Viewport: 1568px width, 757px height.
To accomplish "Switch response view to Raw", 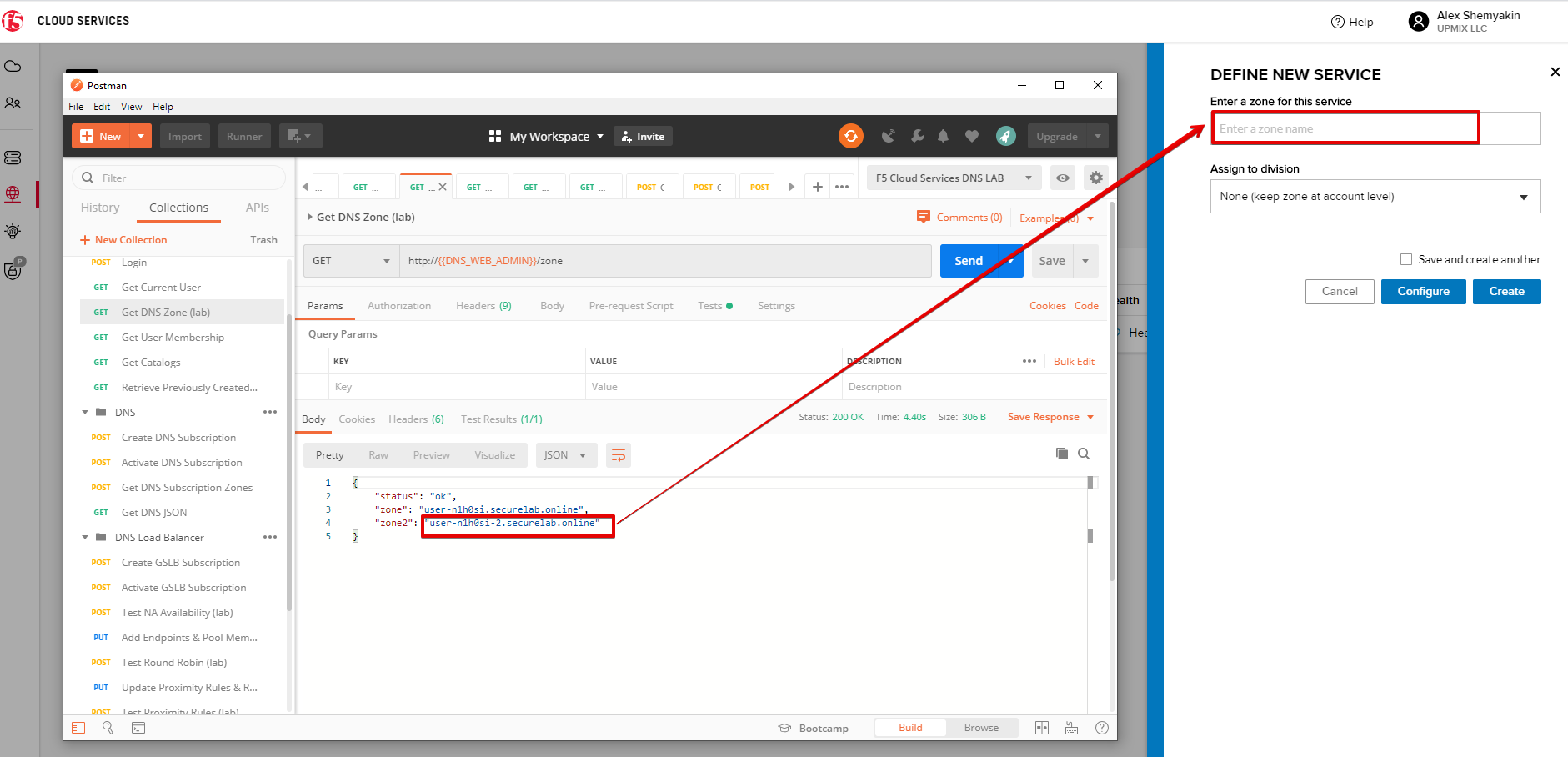I will pos(378,455).
